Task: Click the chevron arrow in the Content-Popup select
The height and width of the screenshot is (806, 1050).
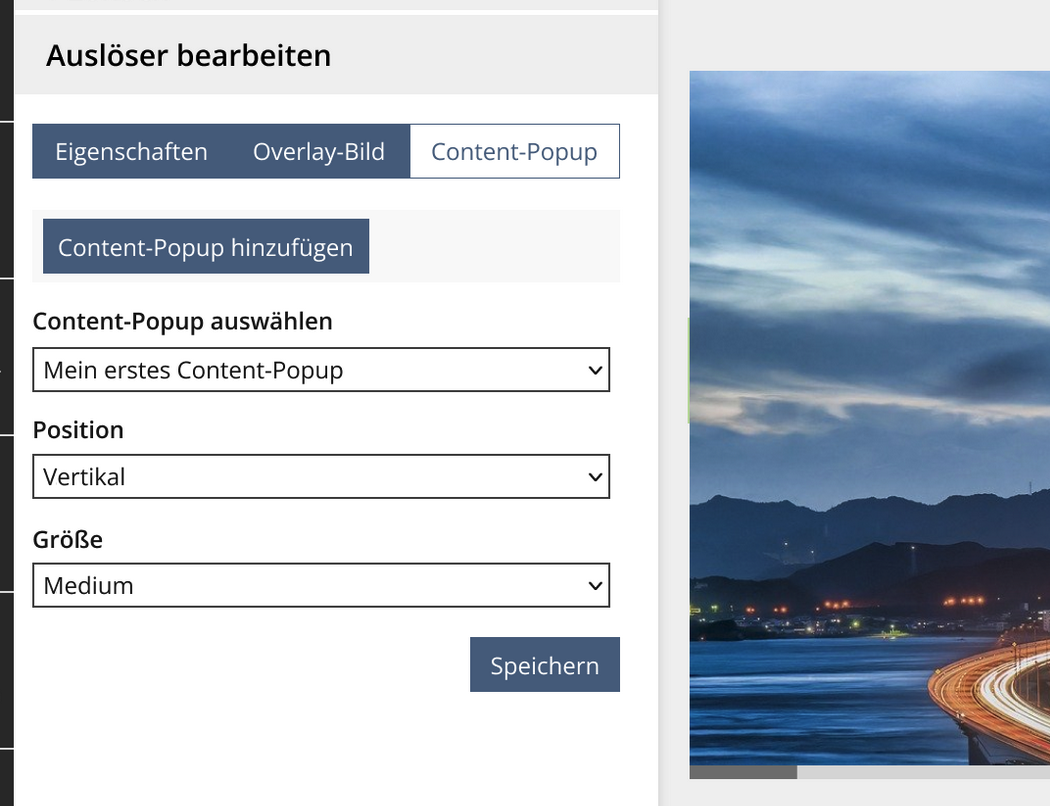Action: 595,371
